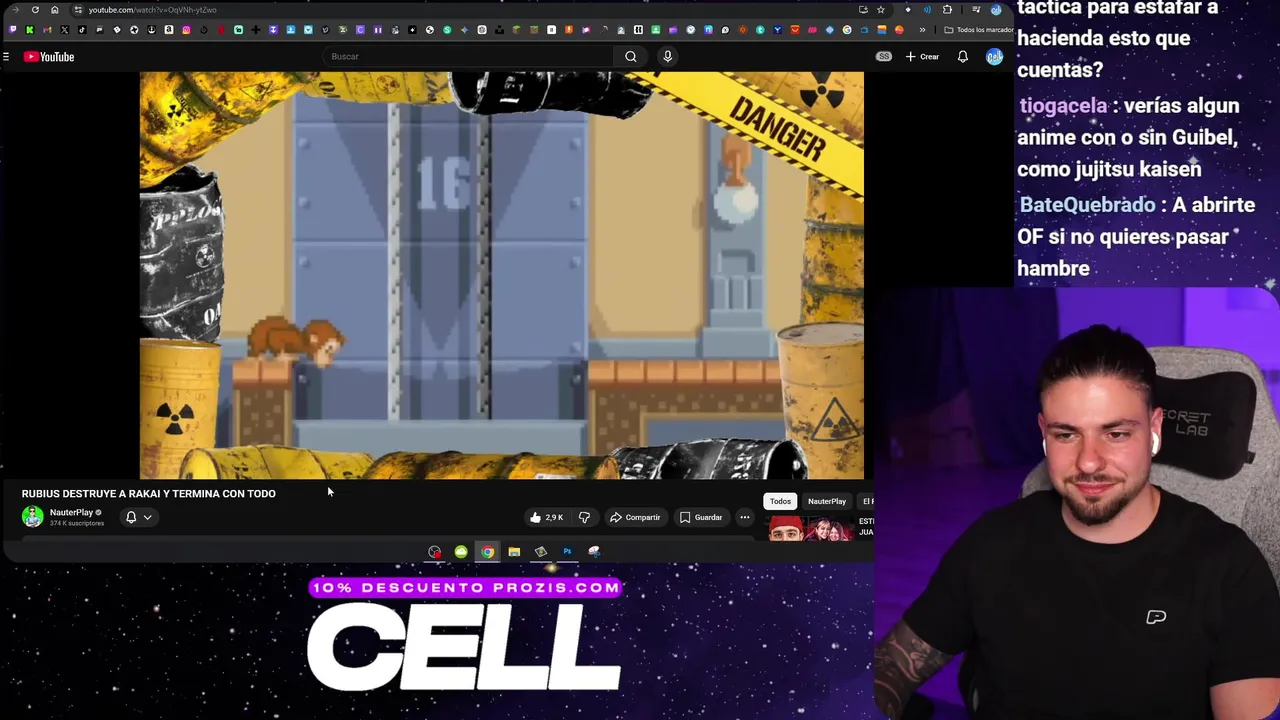1280x720 pixels.
Task: Like the video with 2,9 K likes
Action: (x=546, y=517)
